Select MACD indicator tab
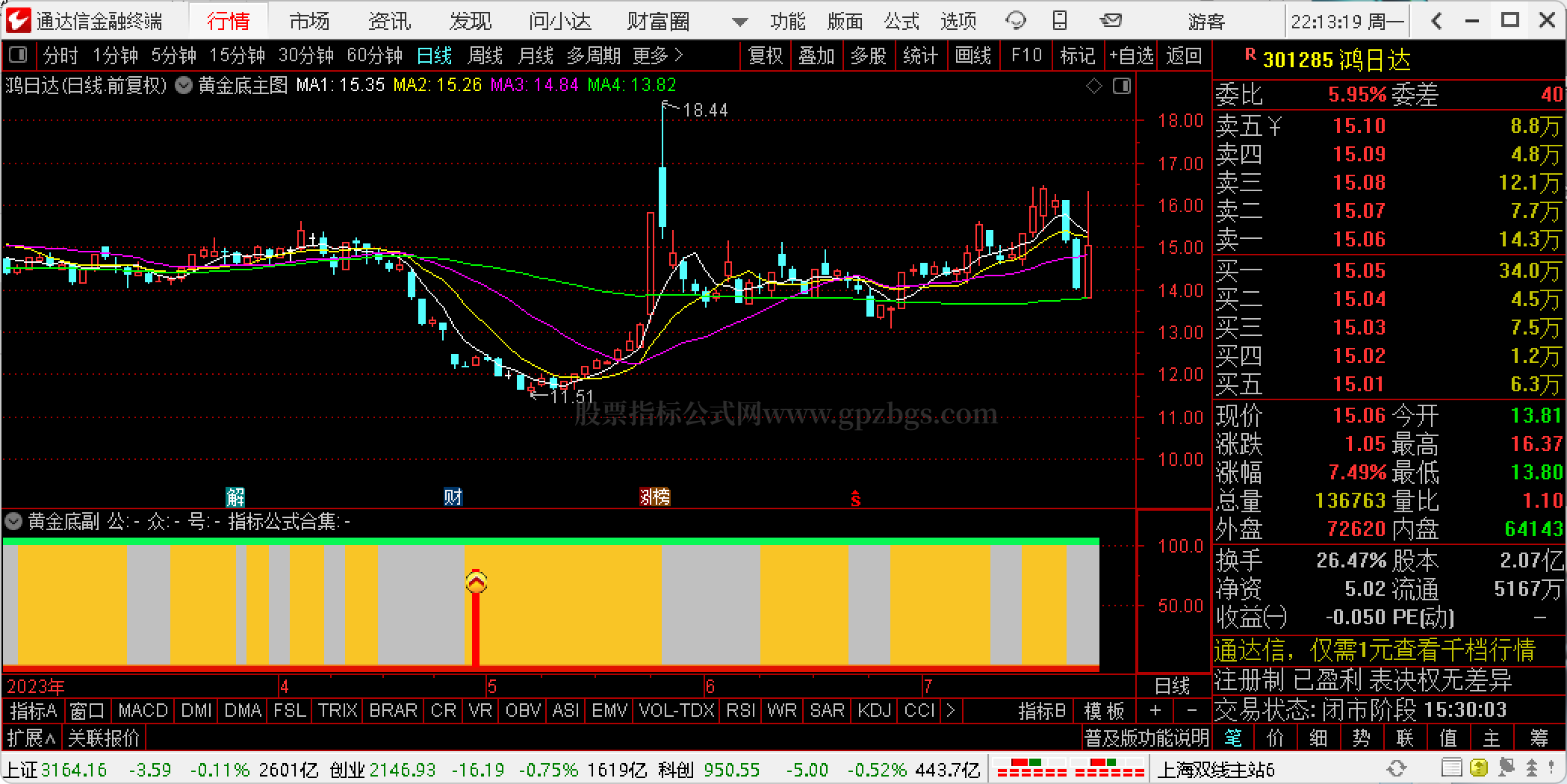The image size is (1567, 784). pos(143,710)
